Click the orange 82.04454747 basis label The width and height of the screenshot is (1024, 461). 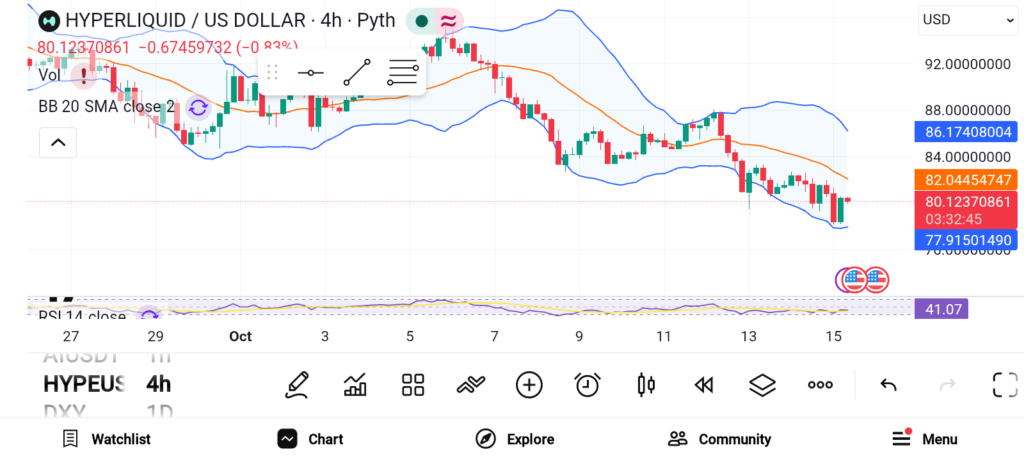click(966, 180)
